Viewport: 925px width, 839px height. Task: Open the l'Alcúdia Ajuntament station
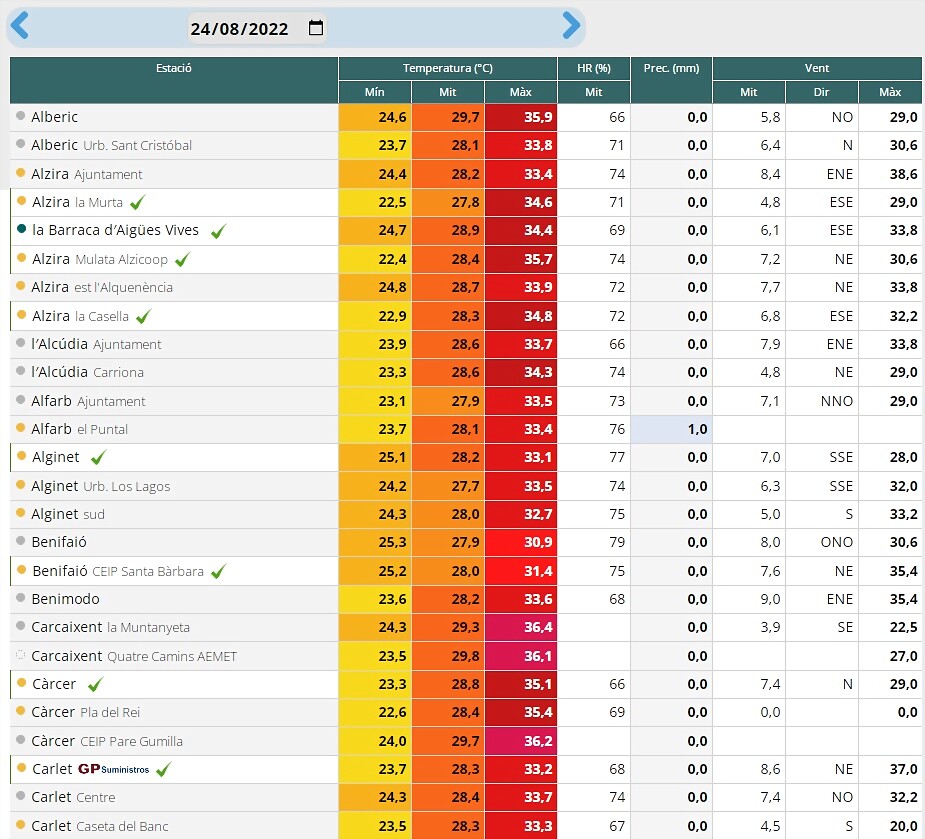pos(96,344)
